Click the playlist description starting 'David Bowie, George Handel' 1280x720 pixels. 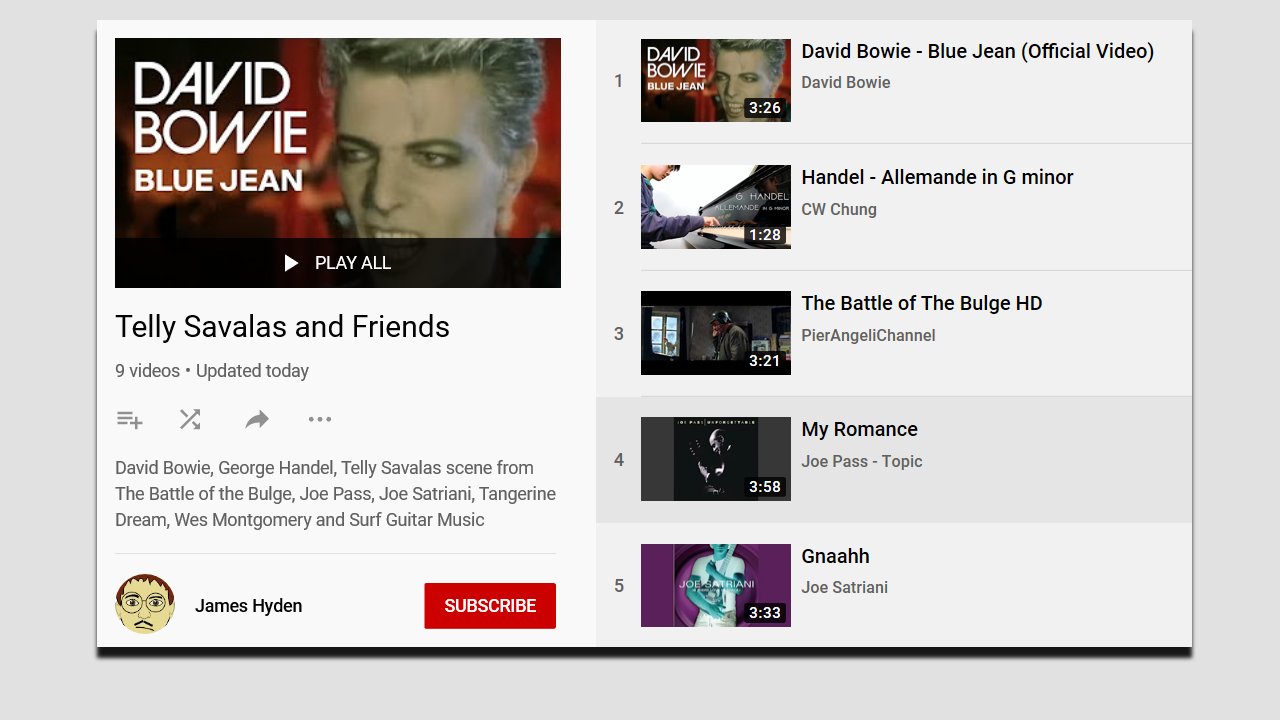[x=336, y=494]
